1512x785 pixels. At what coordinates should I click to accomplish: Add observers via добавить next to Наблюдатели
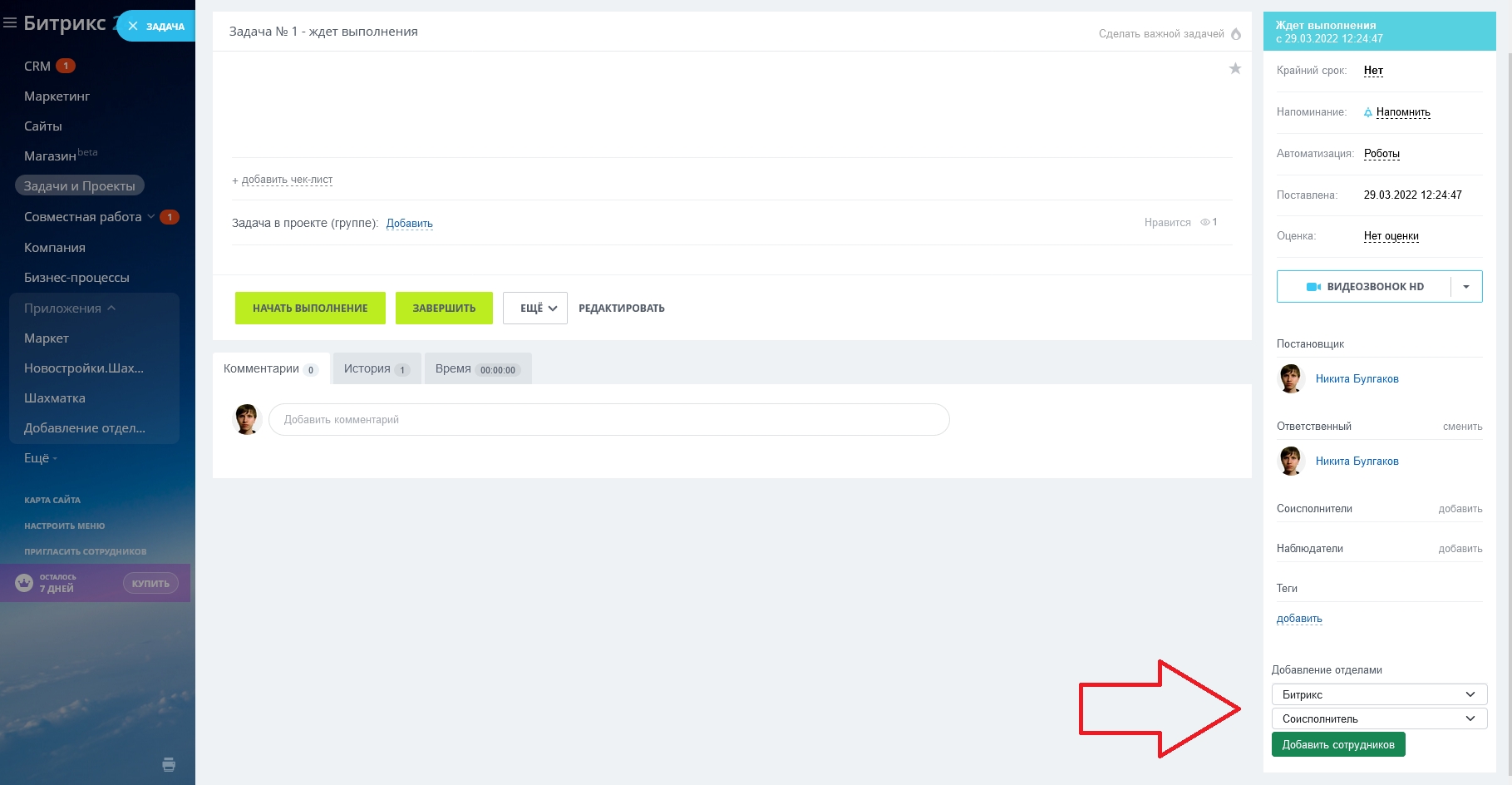pyautogui.click(x=1460, y=549)
